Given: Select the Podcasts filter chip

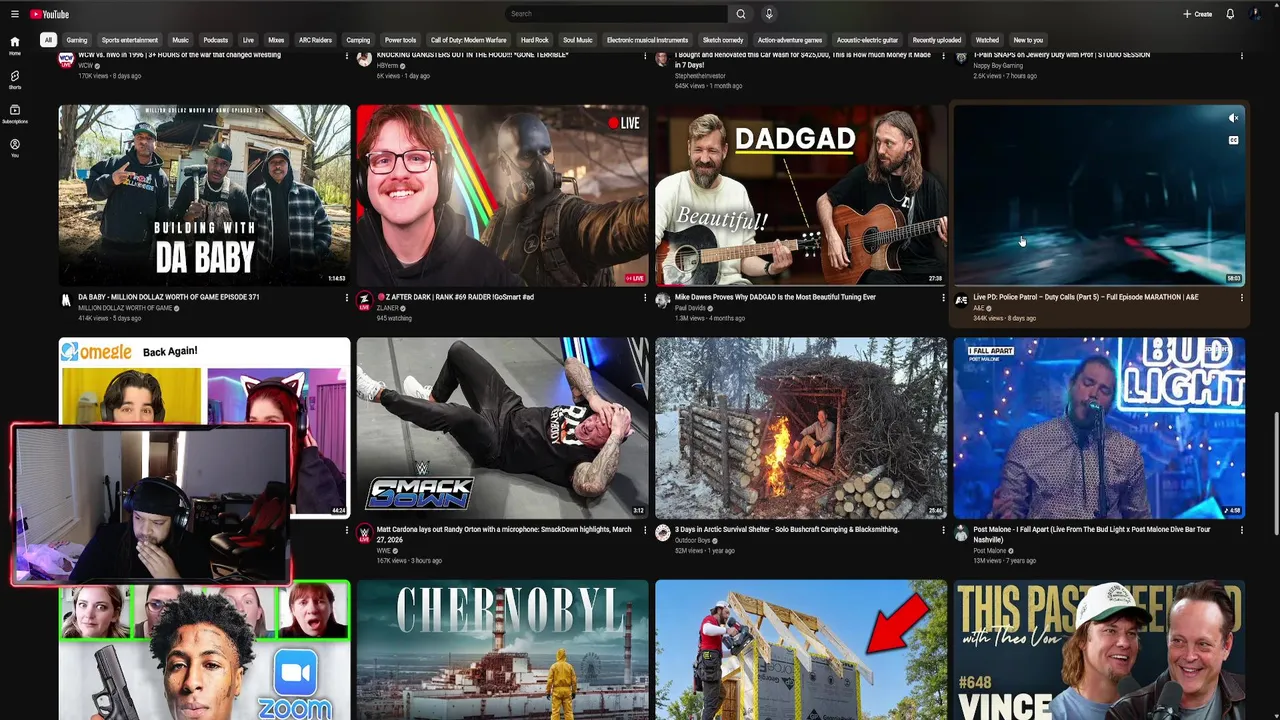Looking at the screenshot, I should pyautogui.click(x=216, y=40).
